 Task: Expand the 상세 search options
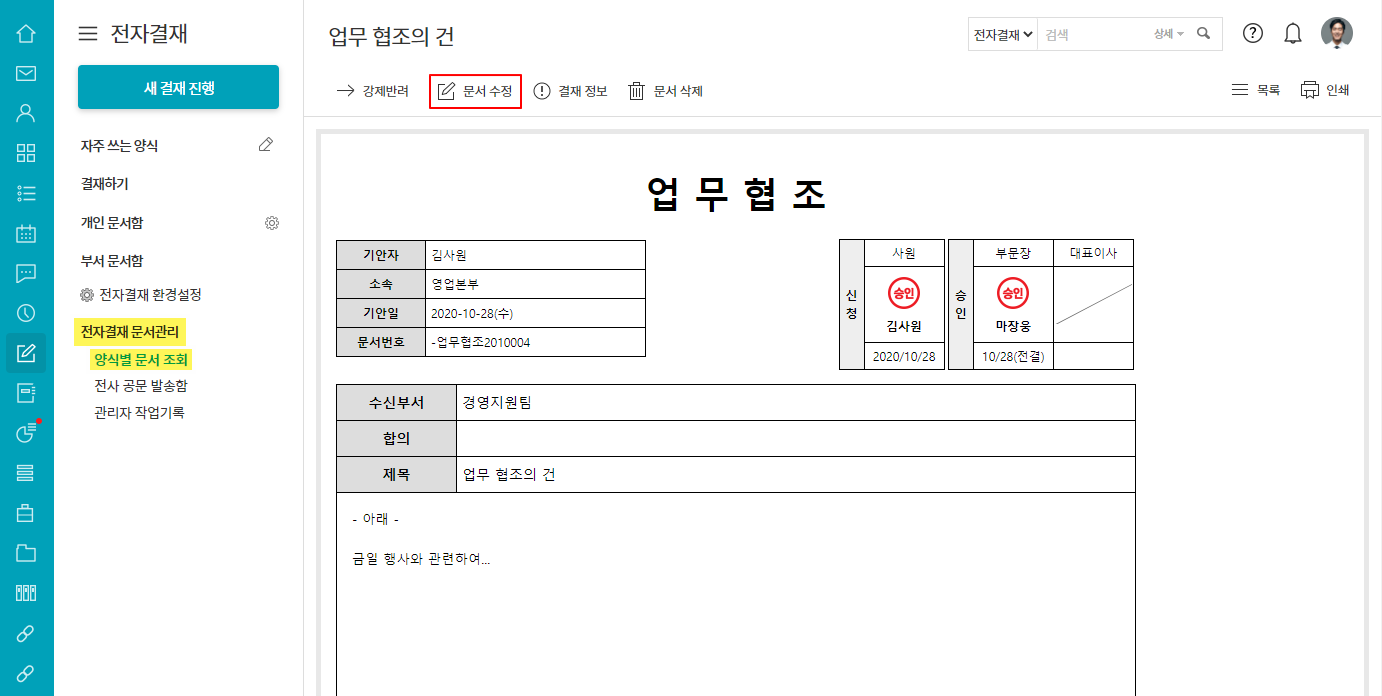[1168, 34]
